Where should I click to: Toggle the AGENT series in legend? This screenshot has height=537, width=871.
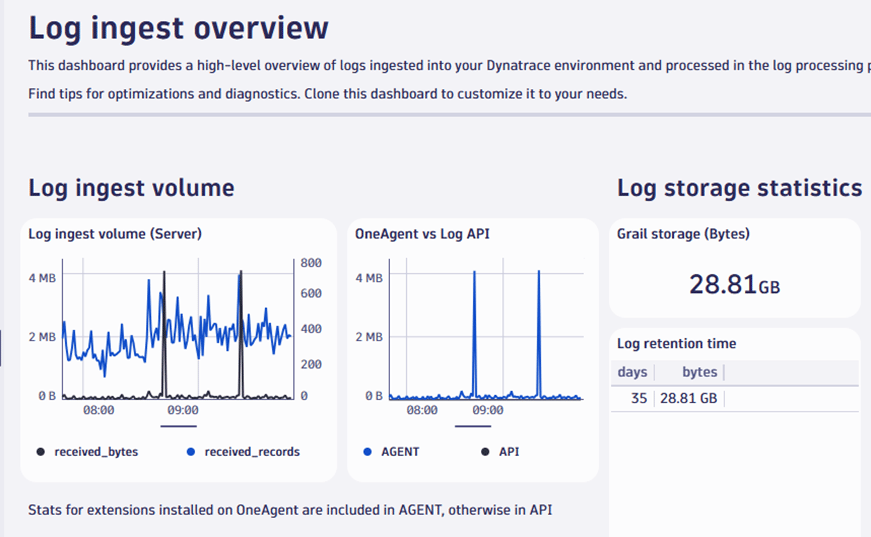click(x=399, y=451)
